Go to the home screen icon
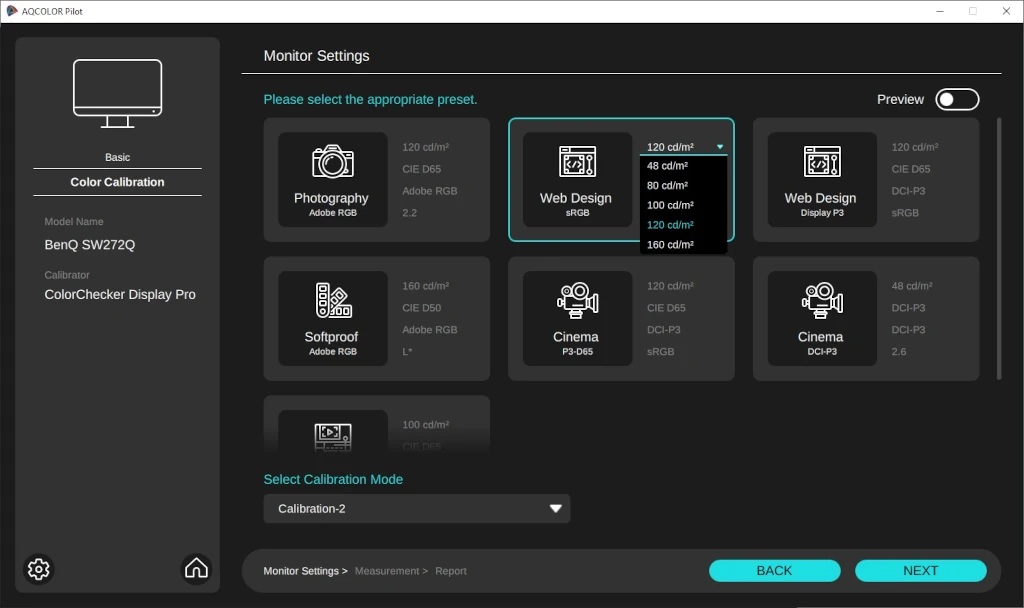 pyautogui.click(x=196, y=568)
